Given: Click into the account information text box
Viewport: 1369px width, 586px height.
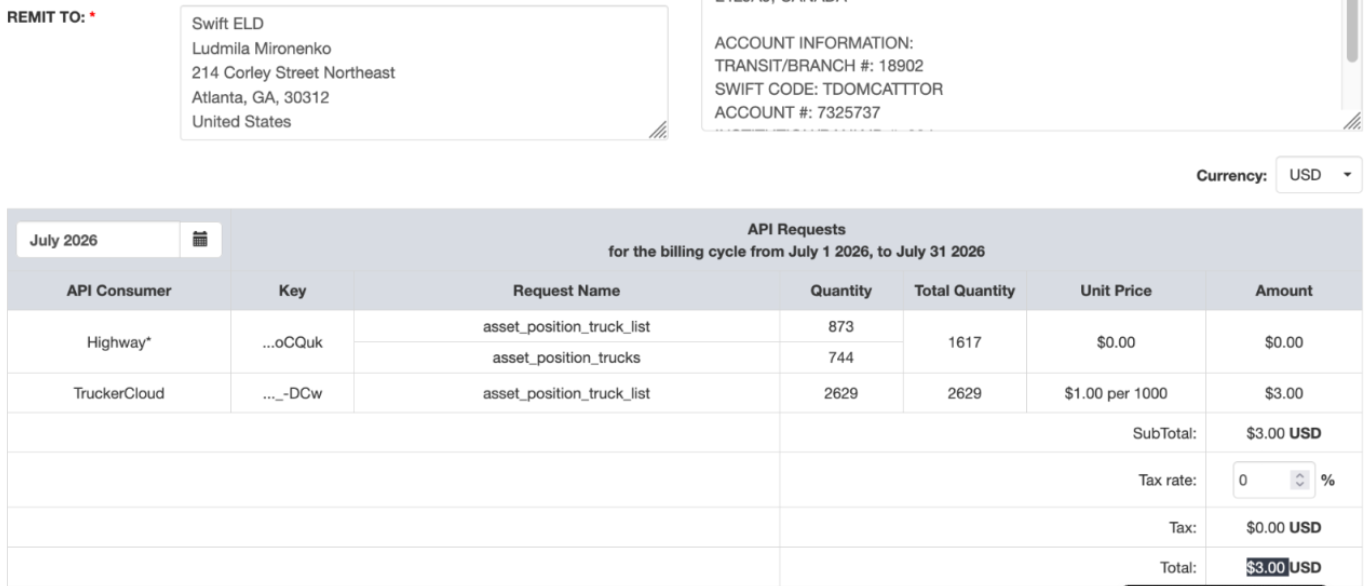Looking at the screenshot, I should 1031,65.
